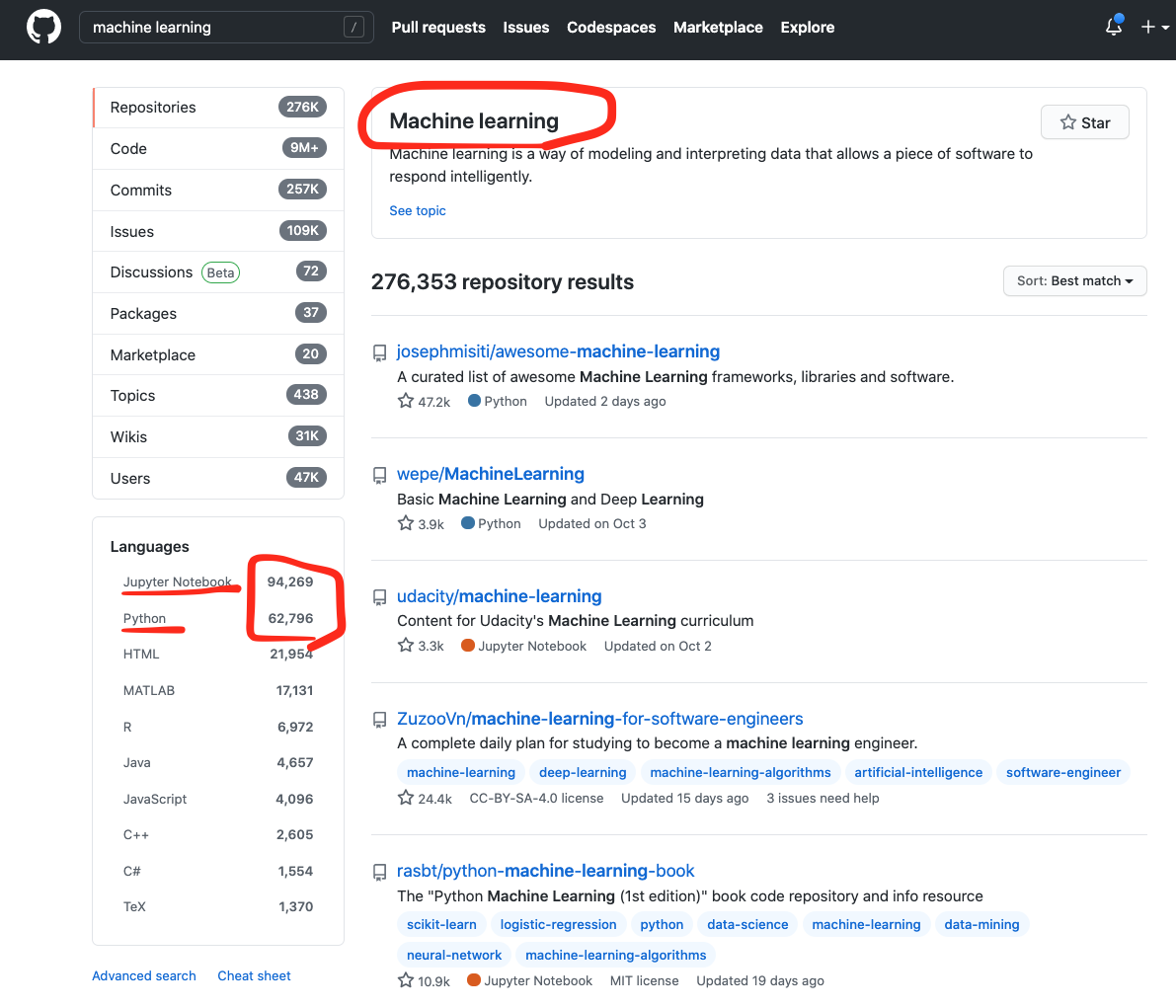Open the GitHub home logo
Image resolution: width=1176 pixels, height=1008 pixels.
[43, 27]
